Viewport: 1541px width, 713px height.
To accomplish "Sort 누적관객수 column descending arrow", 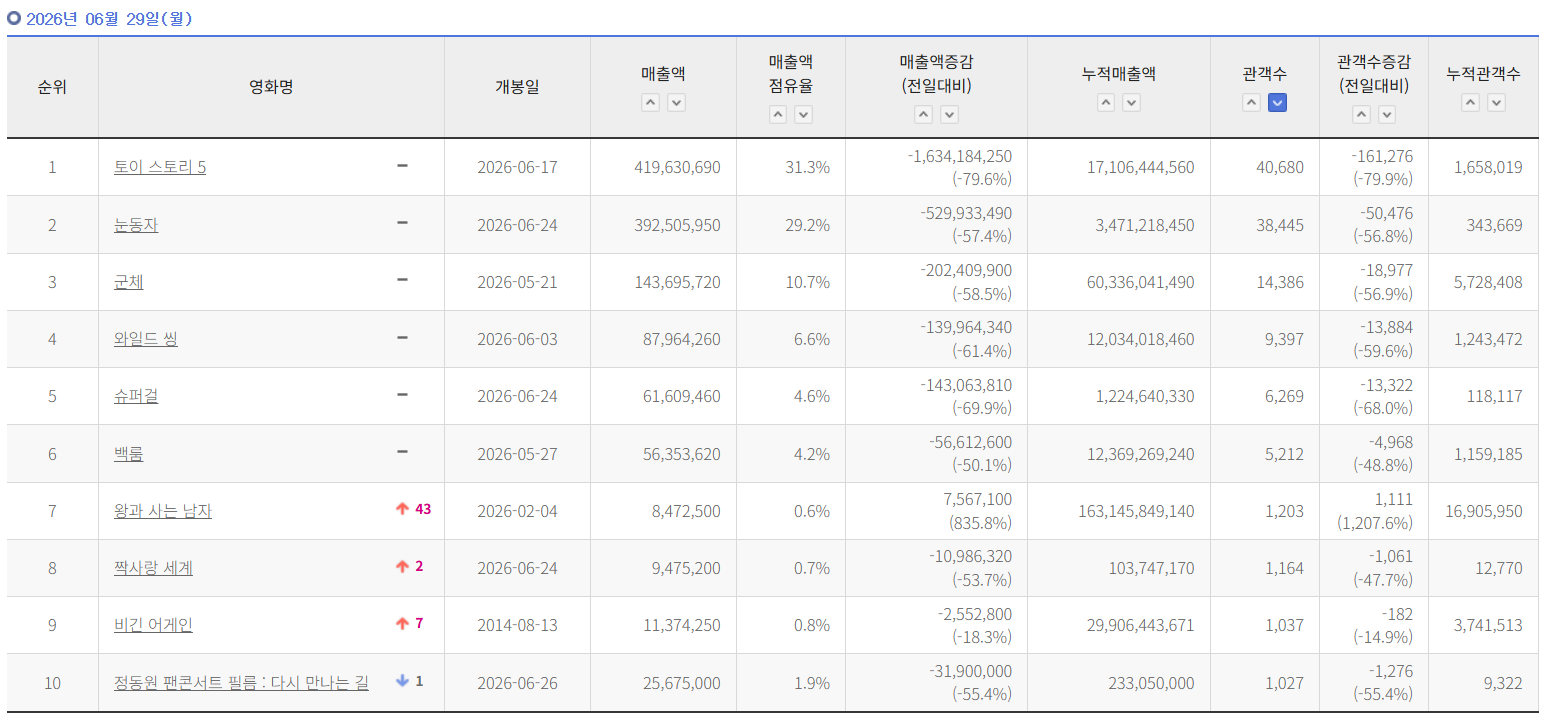I will [x=1496, y=102].
